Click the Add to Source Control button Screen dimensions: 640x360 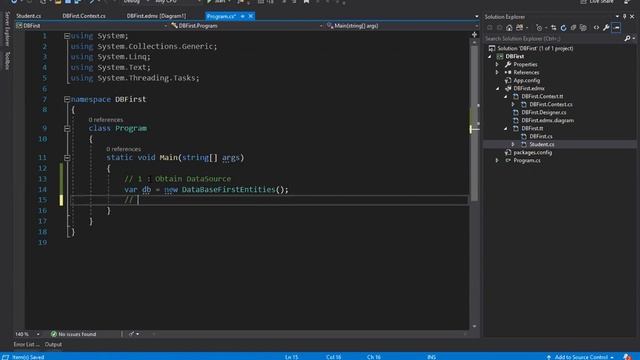tap(580, 357)
